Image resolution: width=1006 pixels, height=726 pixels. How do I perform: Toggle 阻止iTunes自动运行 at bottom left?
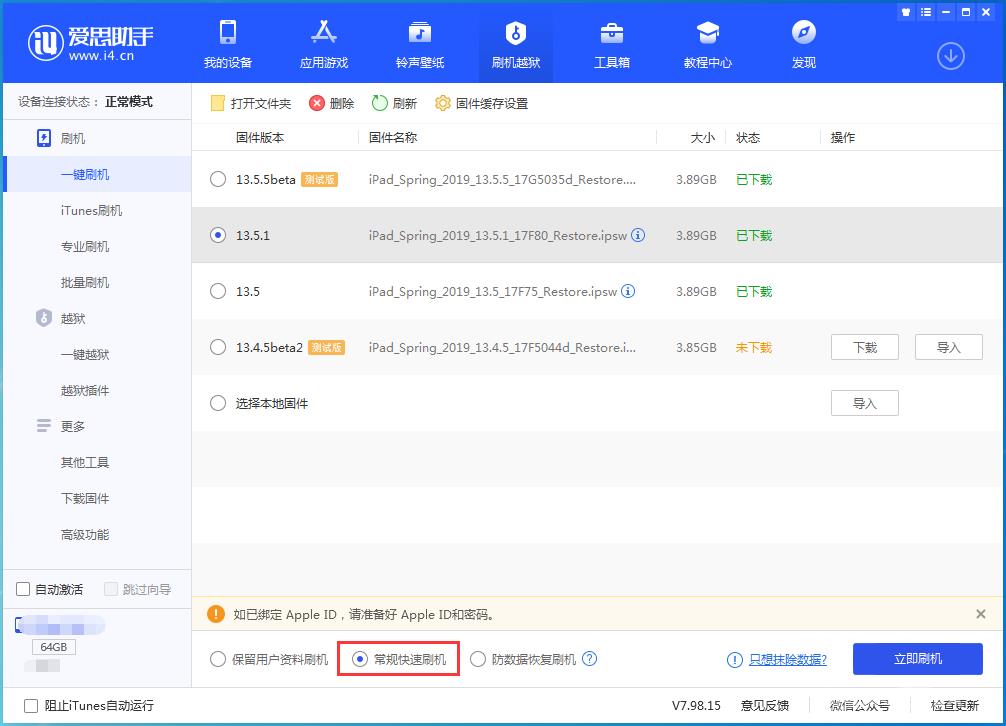33,706
